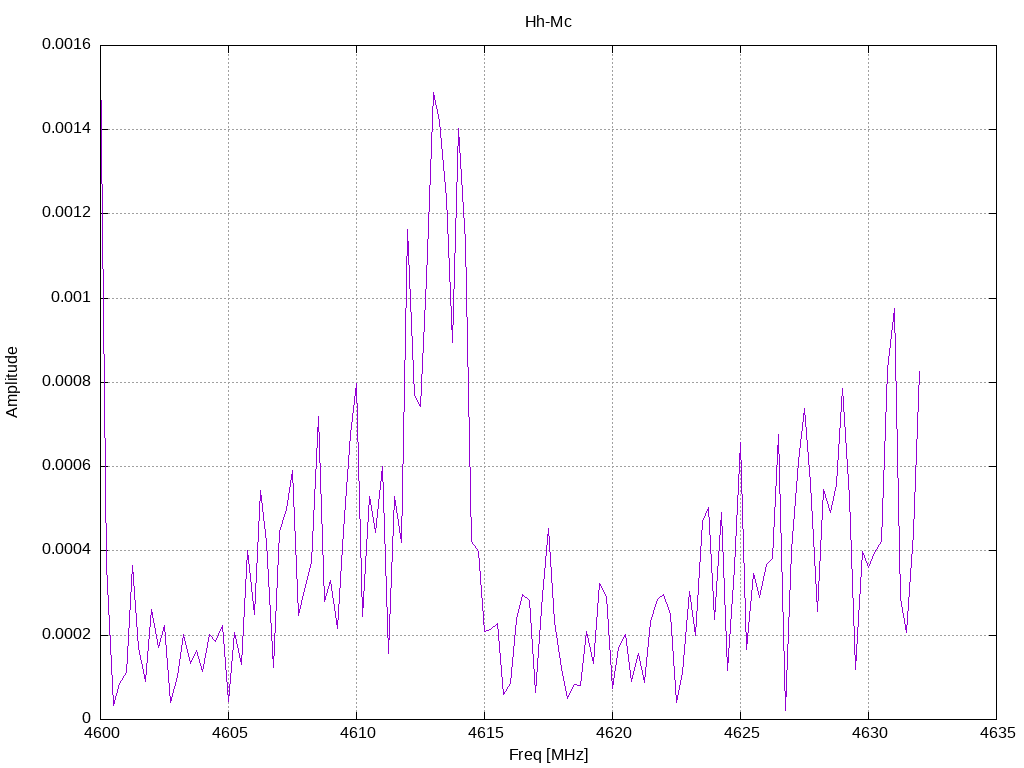Click the 4600 x-axis tick label
The width and height of the screenshot is (1024, 768).
pyautogui.click(x=101, y=733)
